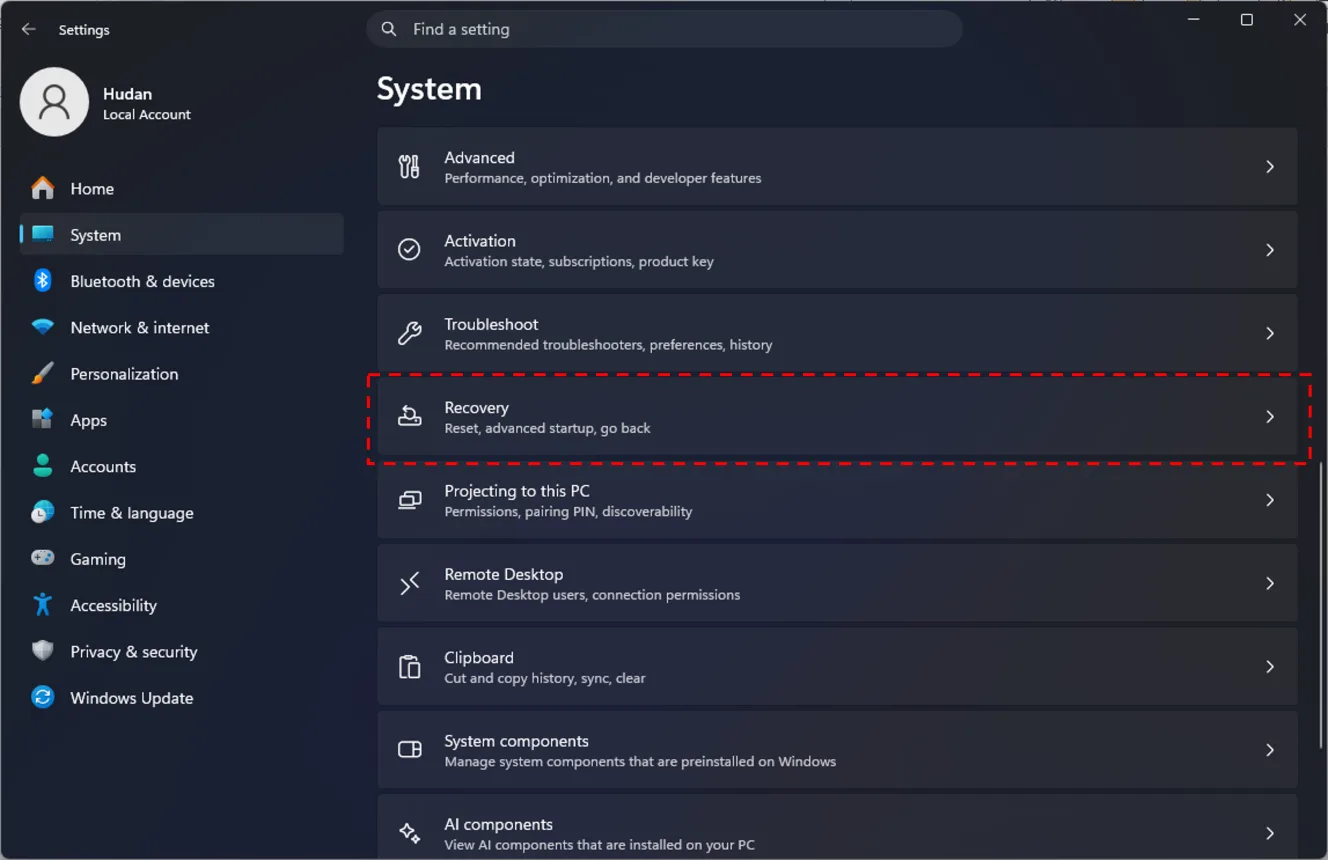Click 'Performance, optimization, and developer features' text

[x=603, y=178]
